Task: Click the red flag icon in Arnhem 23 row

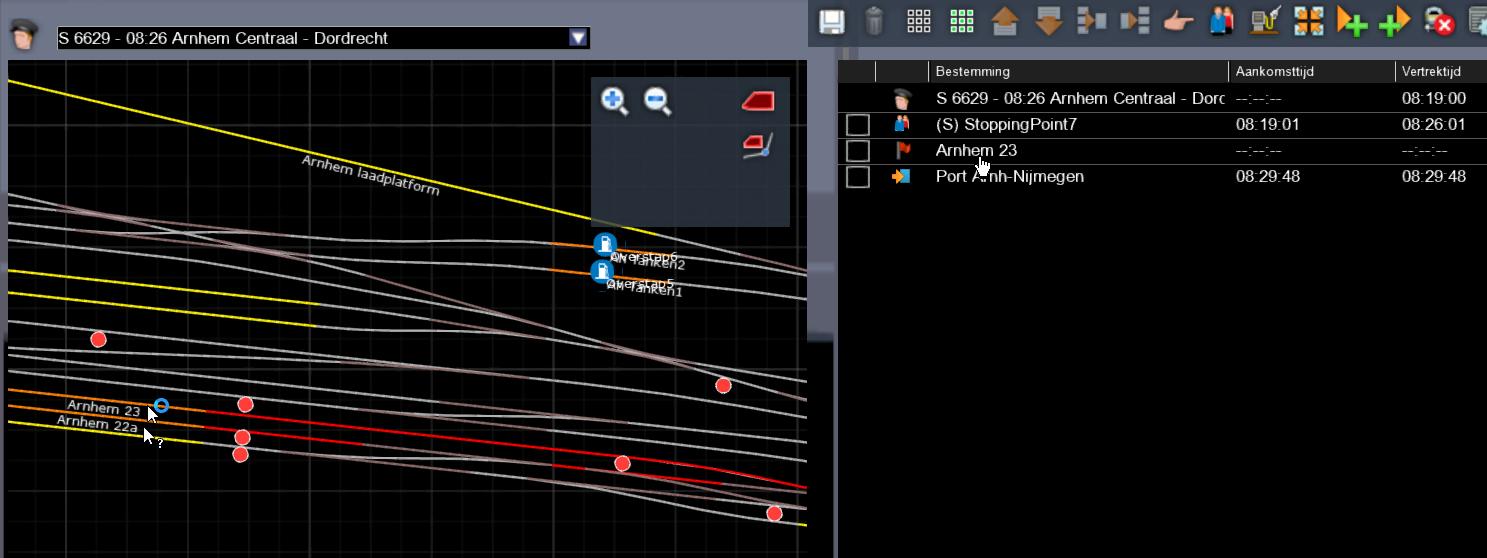Action: point(903,151)
